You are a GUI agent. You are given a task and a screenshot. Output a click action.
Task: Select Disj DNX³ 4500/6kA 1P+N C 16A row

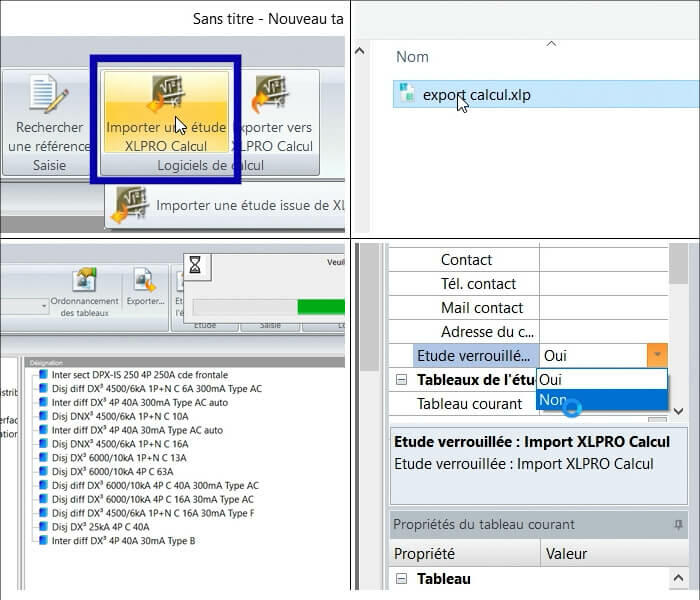click(x=120, y=444)
